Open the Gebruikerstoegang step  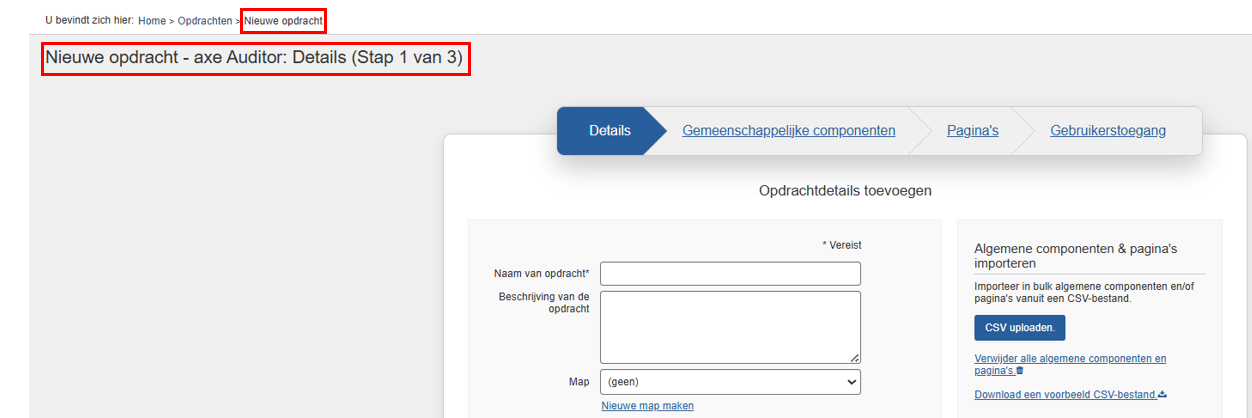(1107, 131)
